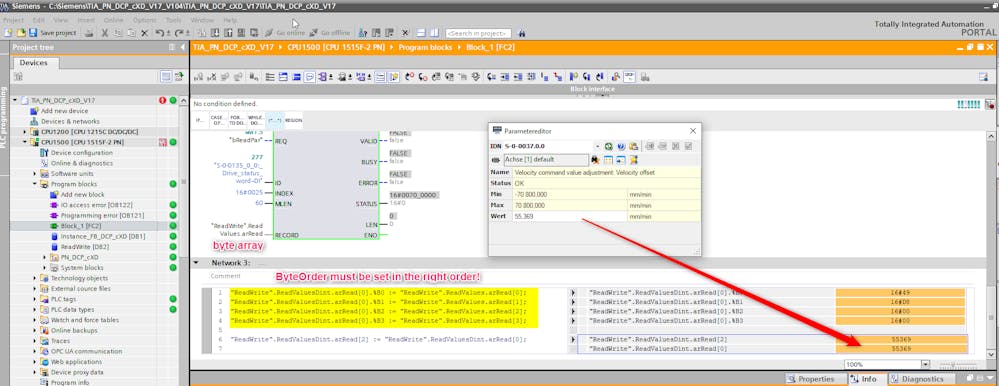Click Program blocks in breadcrumb path

(425, 47)
